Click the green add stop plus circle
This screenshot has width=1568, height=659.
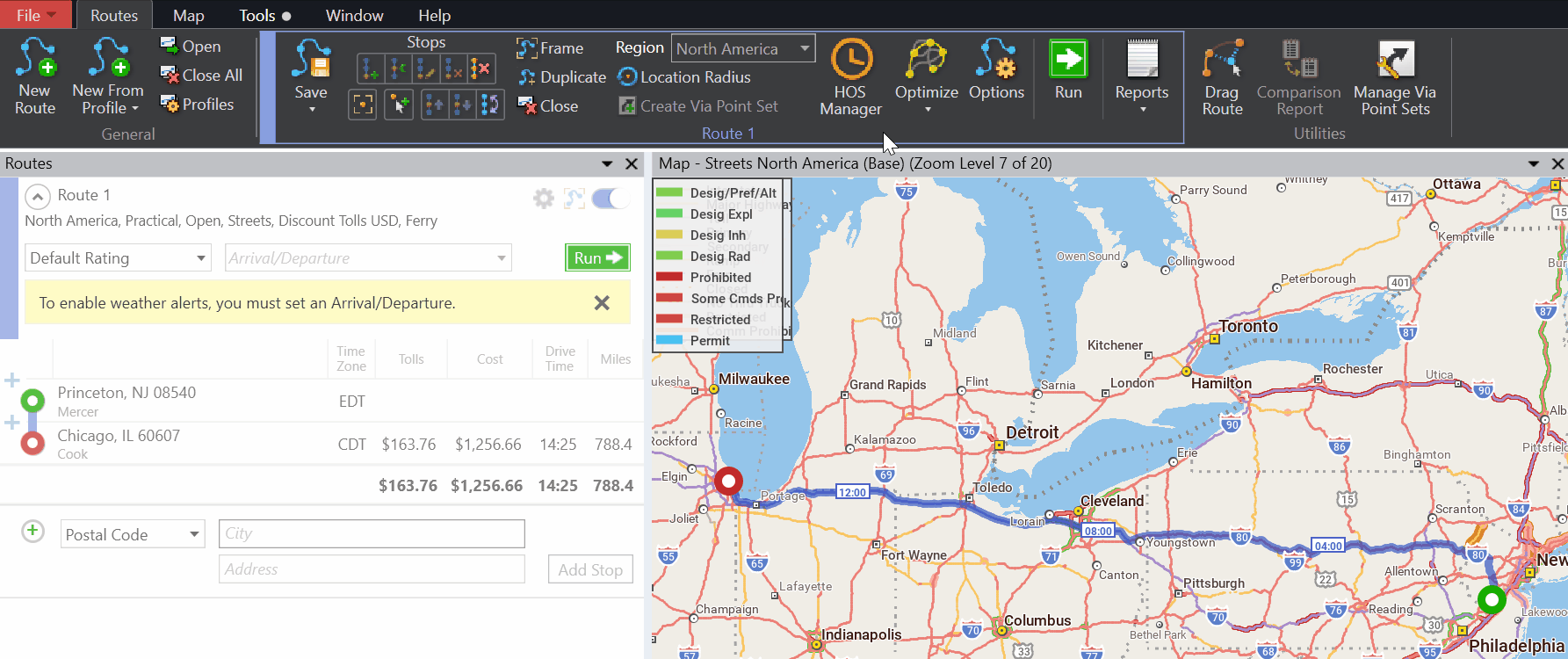(33, 531)
